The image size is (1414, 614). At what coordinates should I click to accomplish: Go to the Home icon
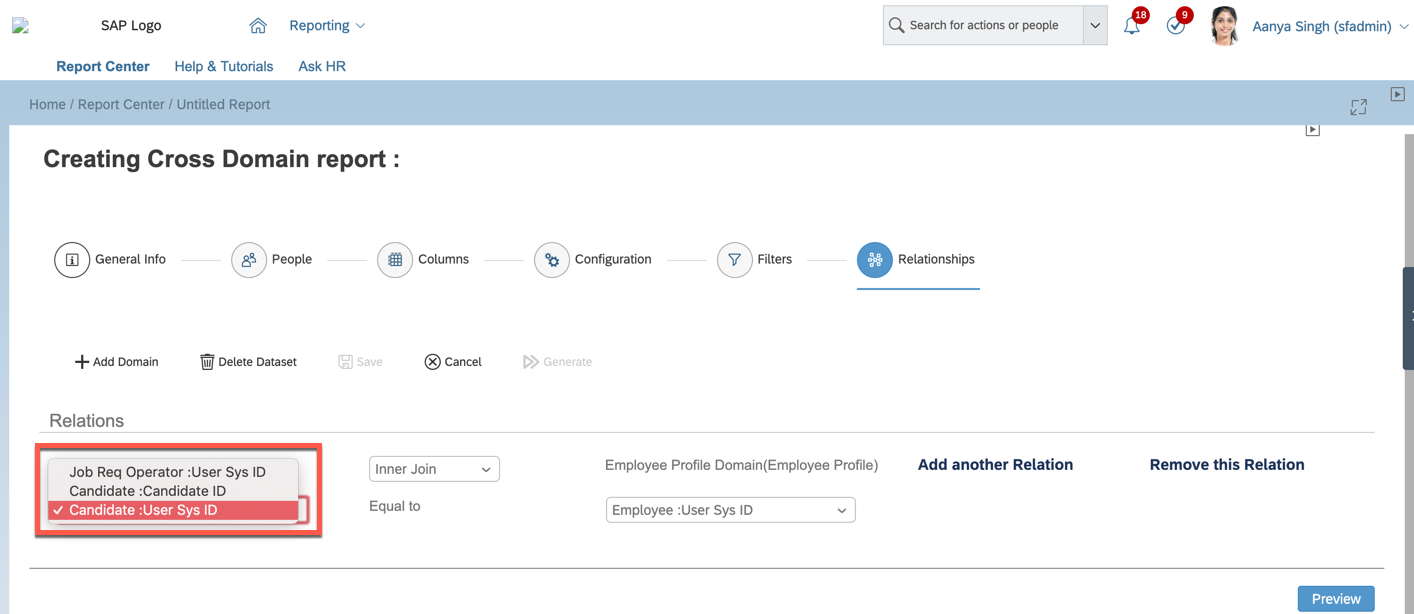click(x=258, y=26)
